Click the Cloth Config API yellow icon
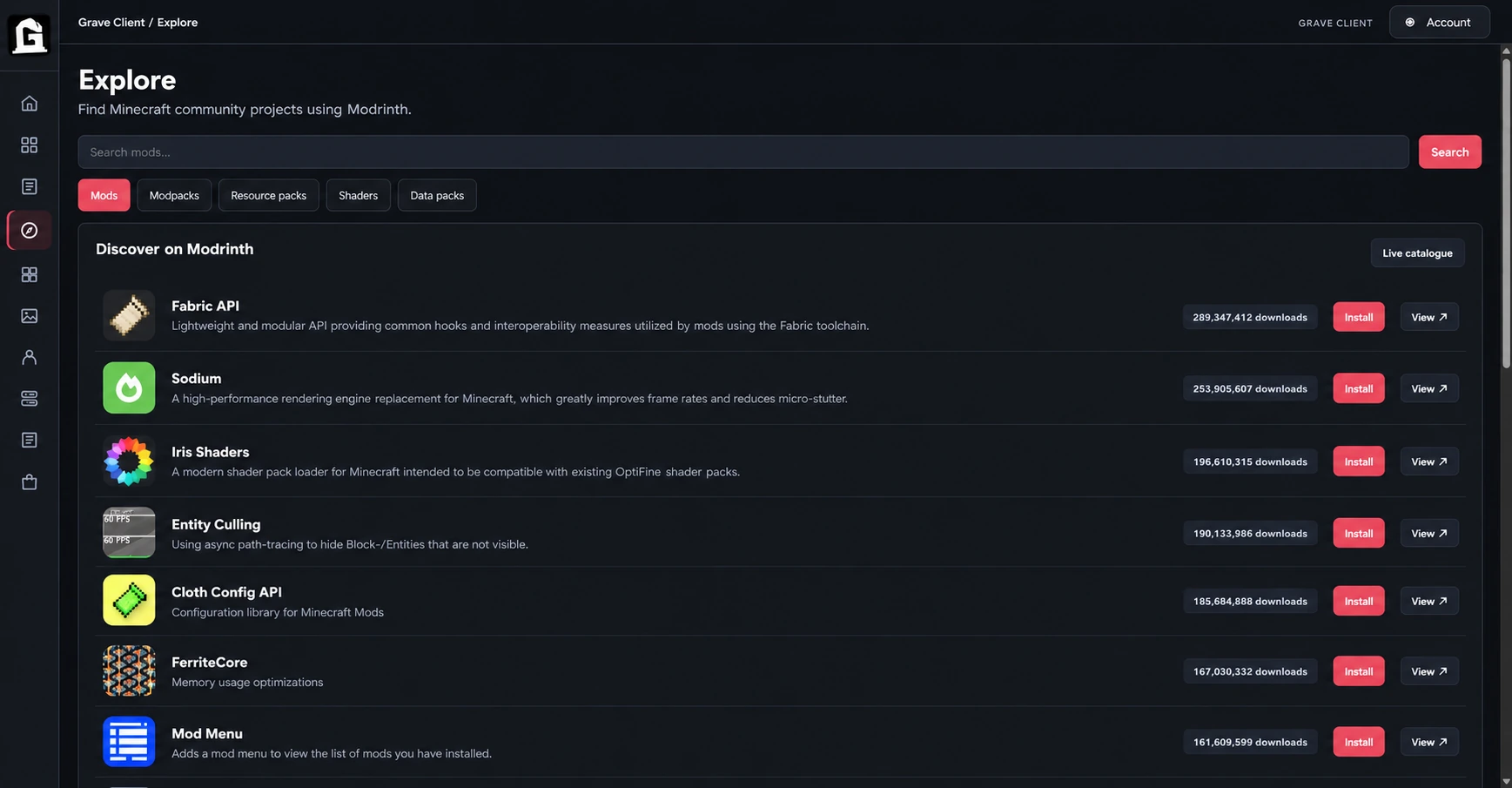Screen dimensions: 1512x788 tap(129, 600)
